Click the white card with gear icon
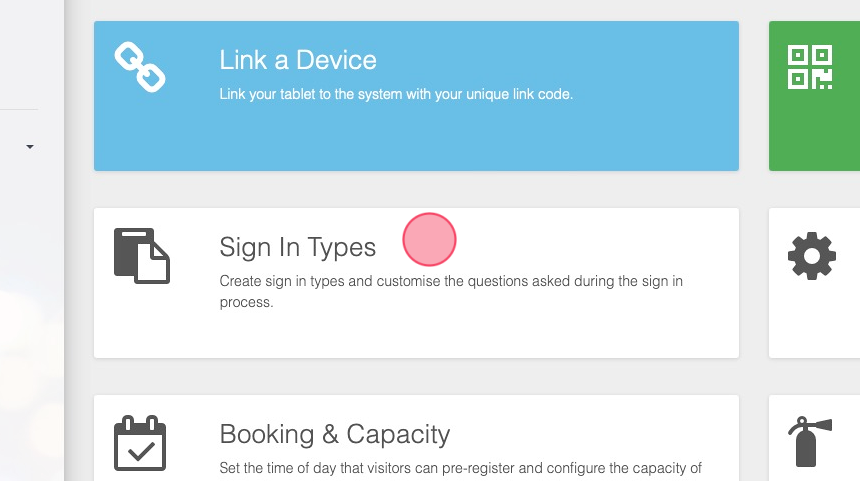Screen dimensions: 860x481 (814, 283)
